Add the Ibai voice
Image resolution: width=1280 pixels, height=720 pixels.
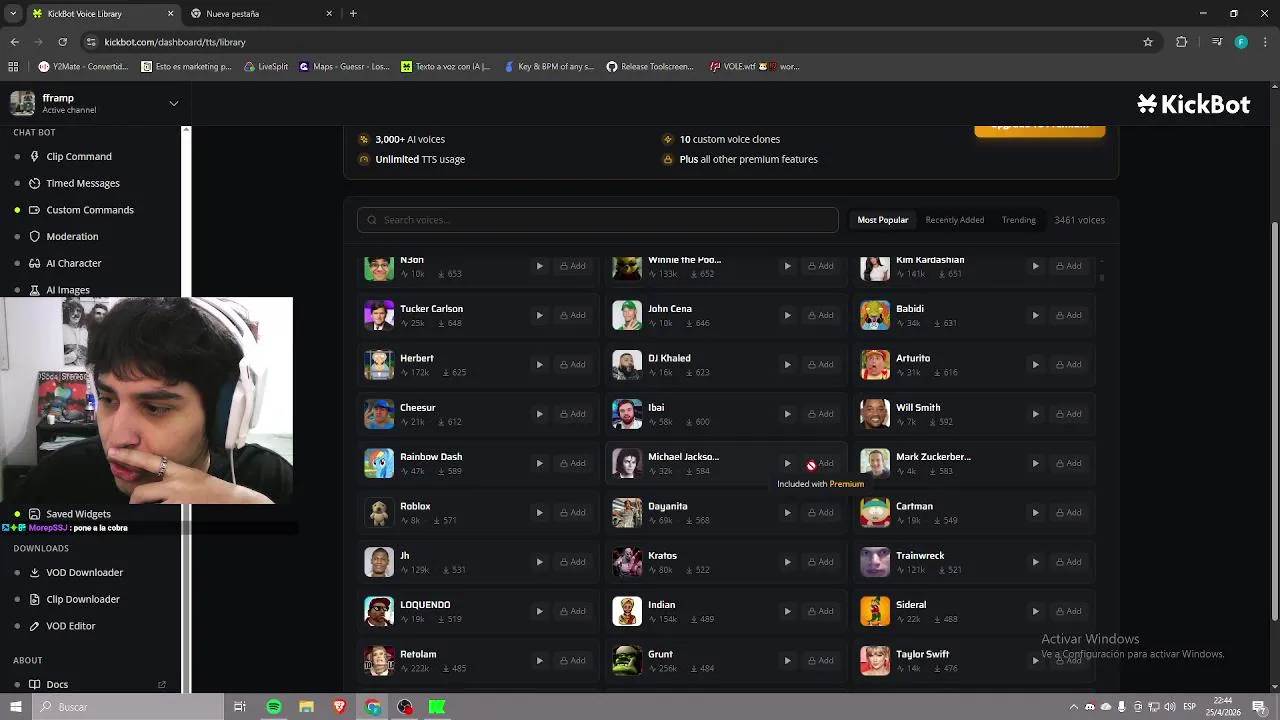point(821,413)
